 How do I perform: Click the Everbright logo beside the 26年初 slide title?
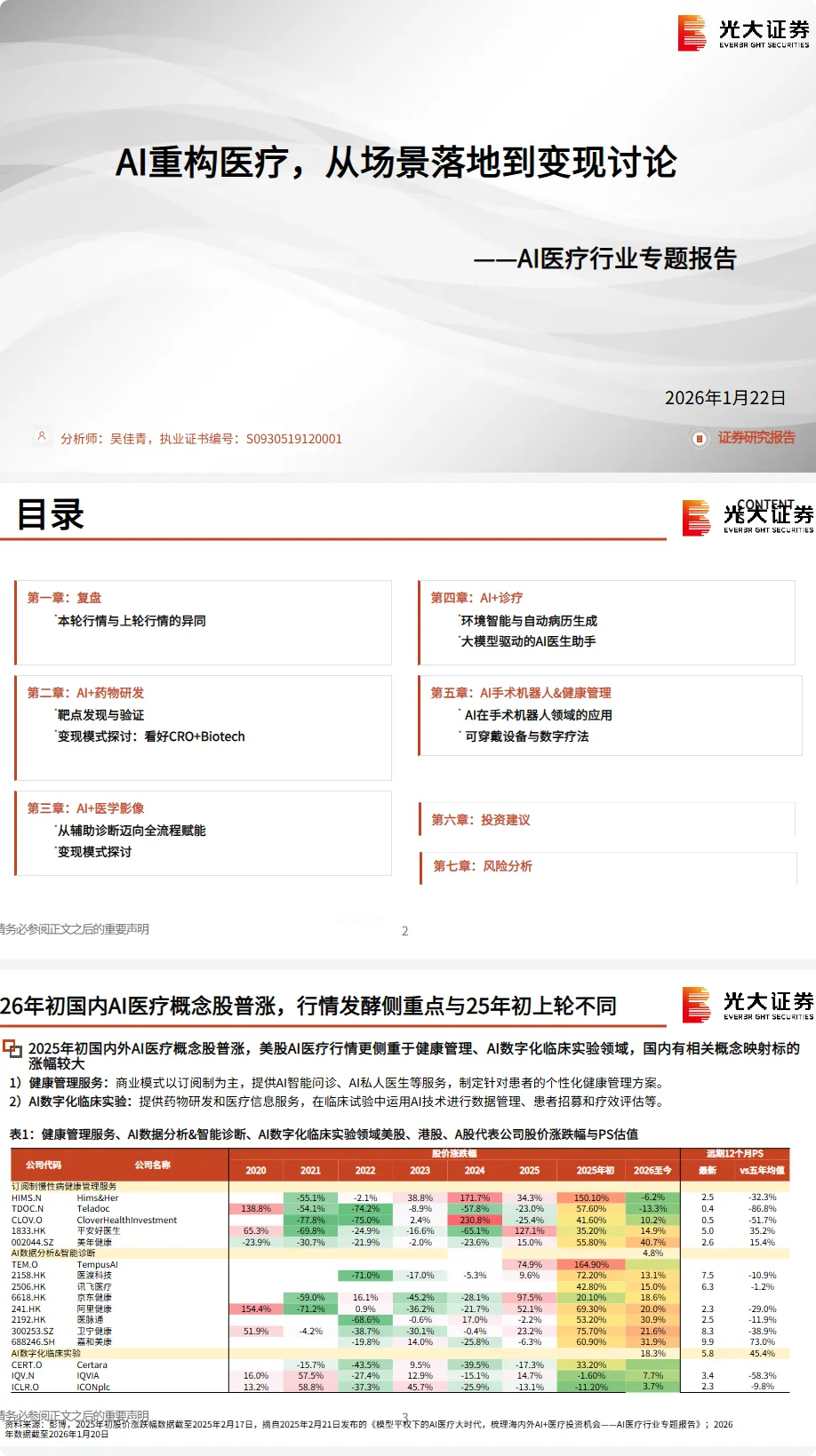tap(748, 1005)
